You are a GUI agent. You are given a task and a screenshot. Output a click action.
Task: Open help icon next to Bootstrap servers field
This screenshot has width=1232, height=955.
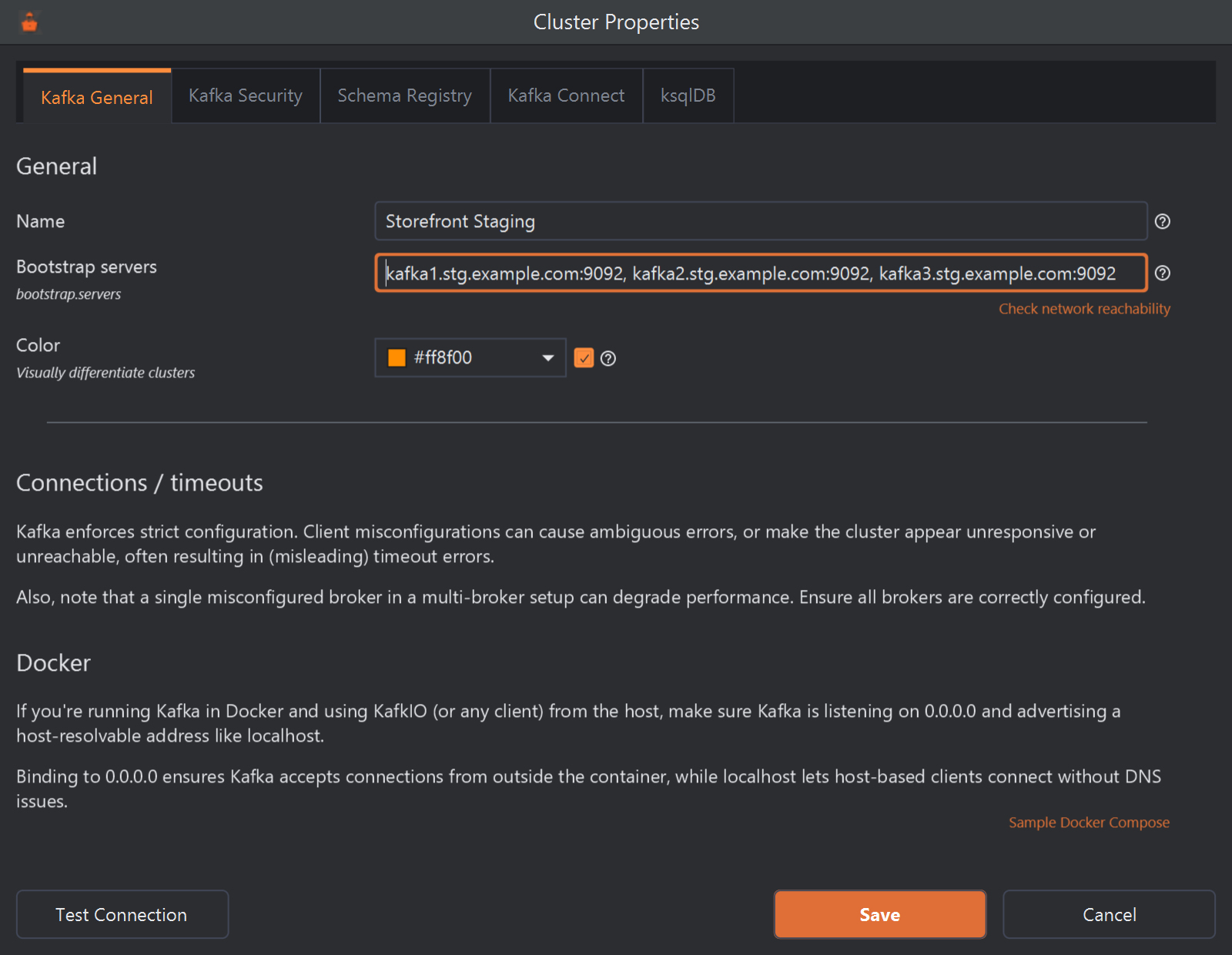click(x=1163, y=273)
